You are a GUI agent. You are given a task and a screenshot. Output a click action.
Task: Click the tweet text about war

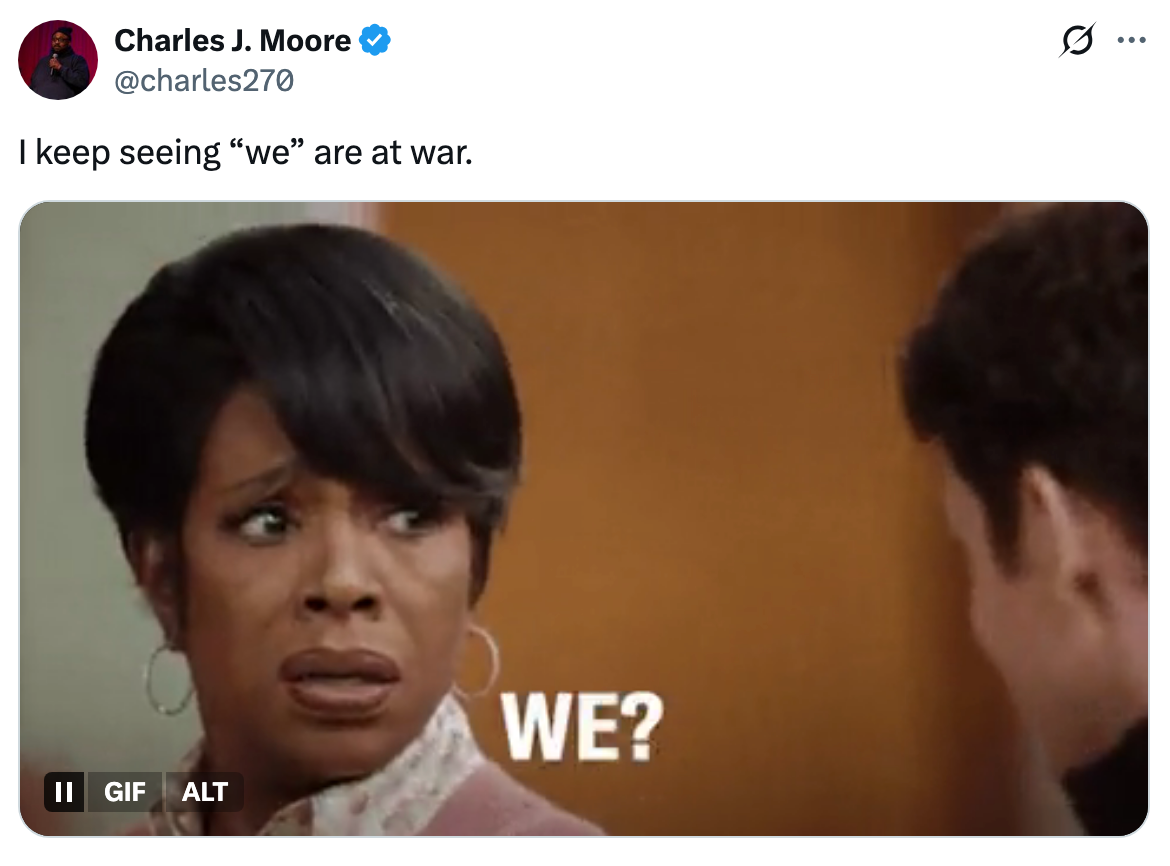click(245, 152)
